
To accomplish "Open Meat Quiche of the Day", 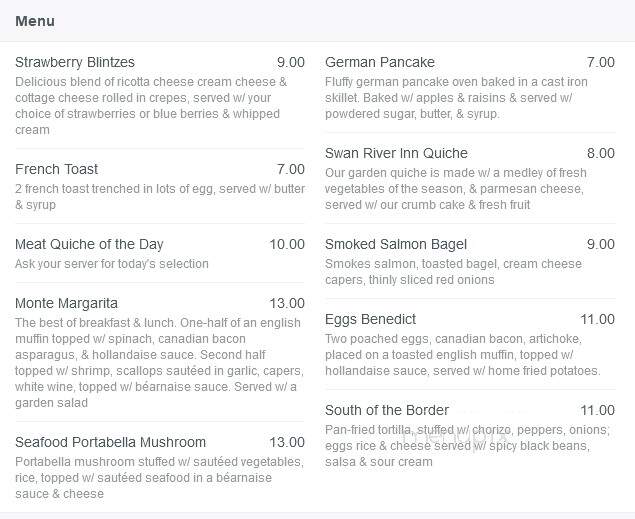I will click(89, 245).
